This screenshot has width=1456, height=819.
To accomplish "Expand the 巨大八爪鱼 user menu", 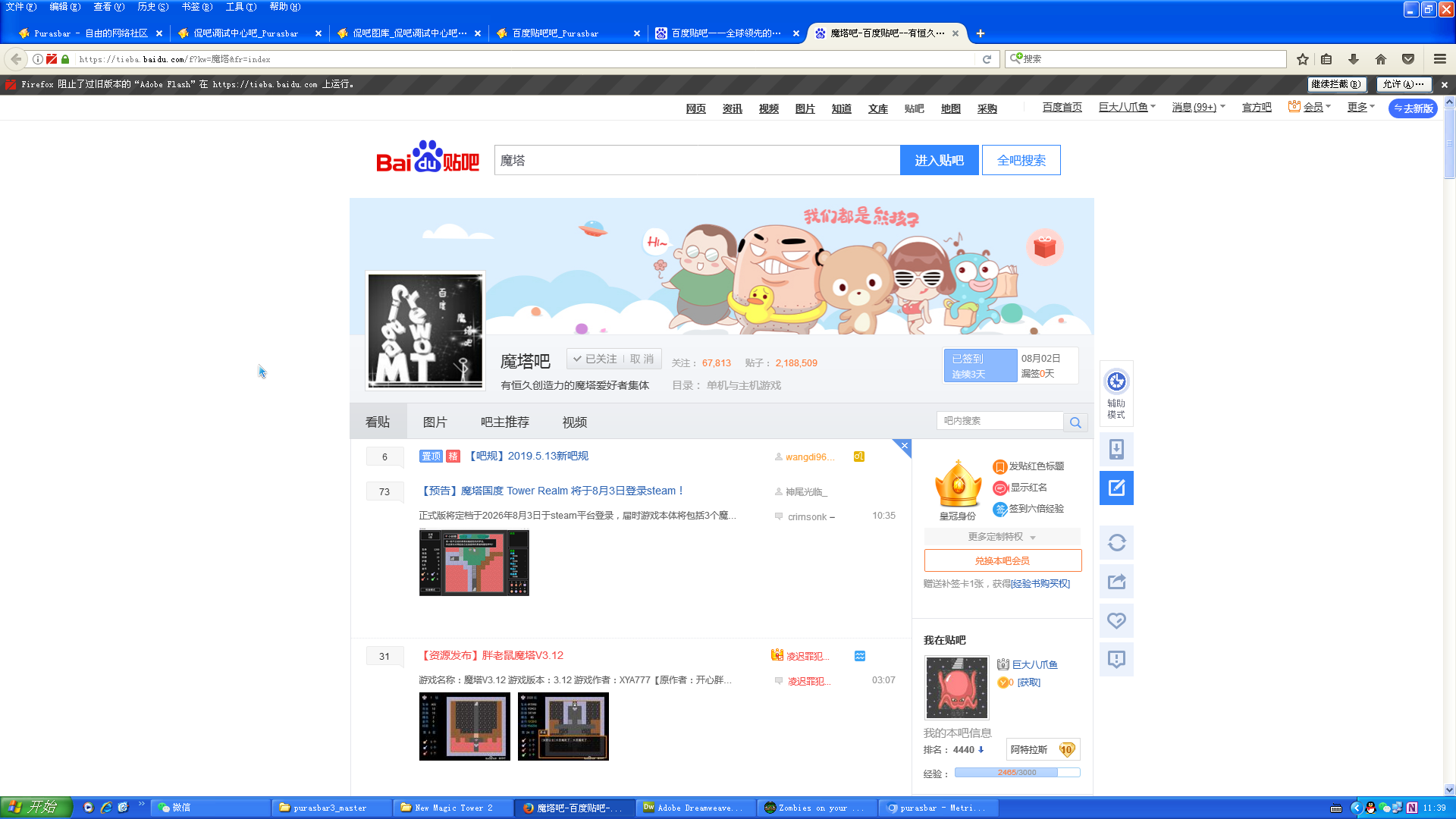I will (1127, 107).
